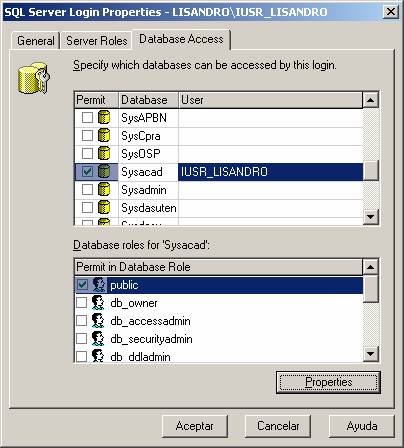This screenshot has height=448, width=404.
Task: Check the SysCpra permit checkbox
Action: tap(87, 135)
